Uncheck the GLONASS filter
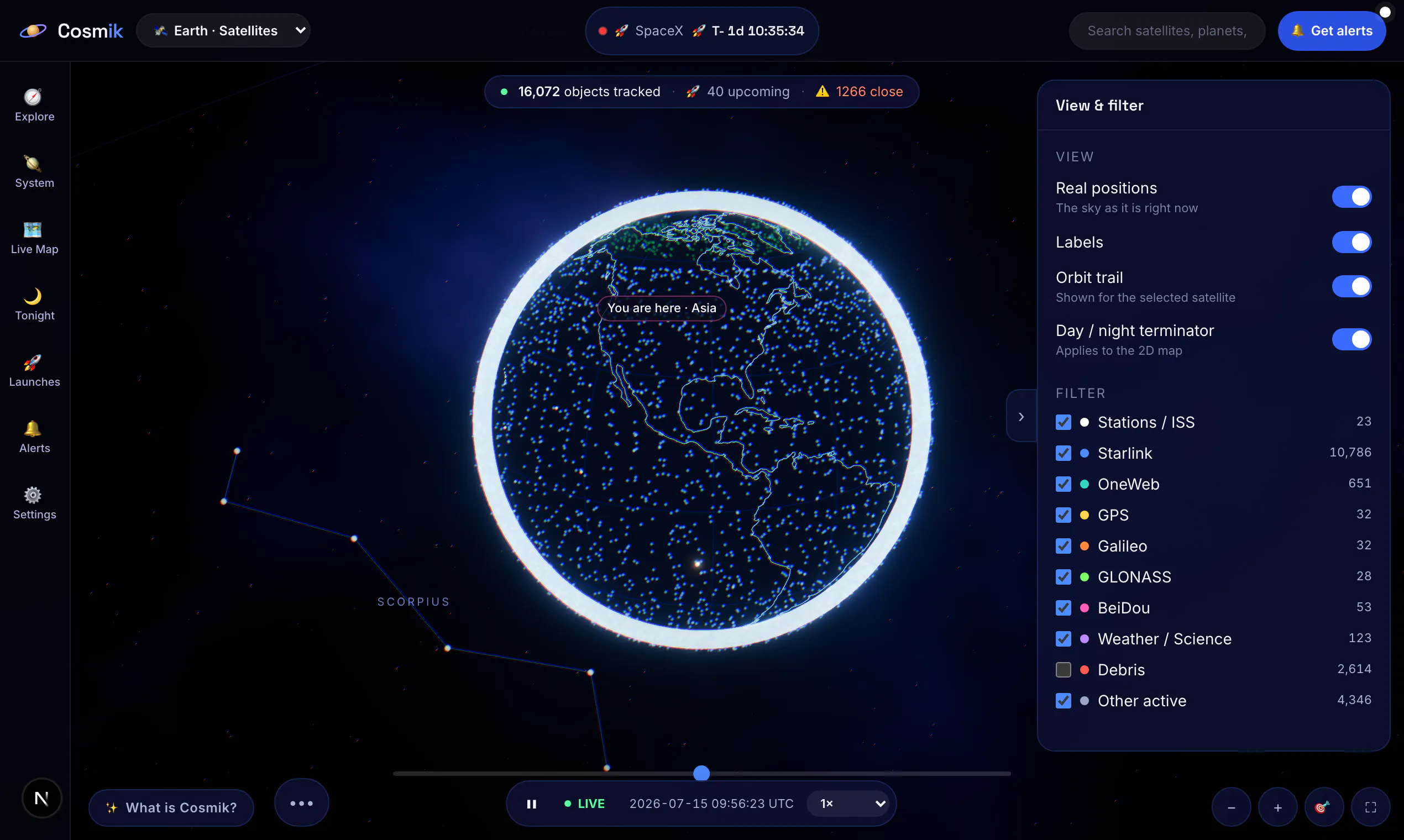This screenshot has height=840, width=1404. (x=1063, y=577)
